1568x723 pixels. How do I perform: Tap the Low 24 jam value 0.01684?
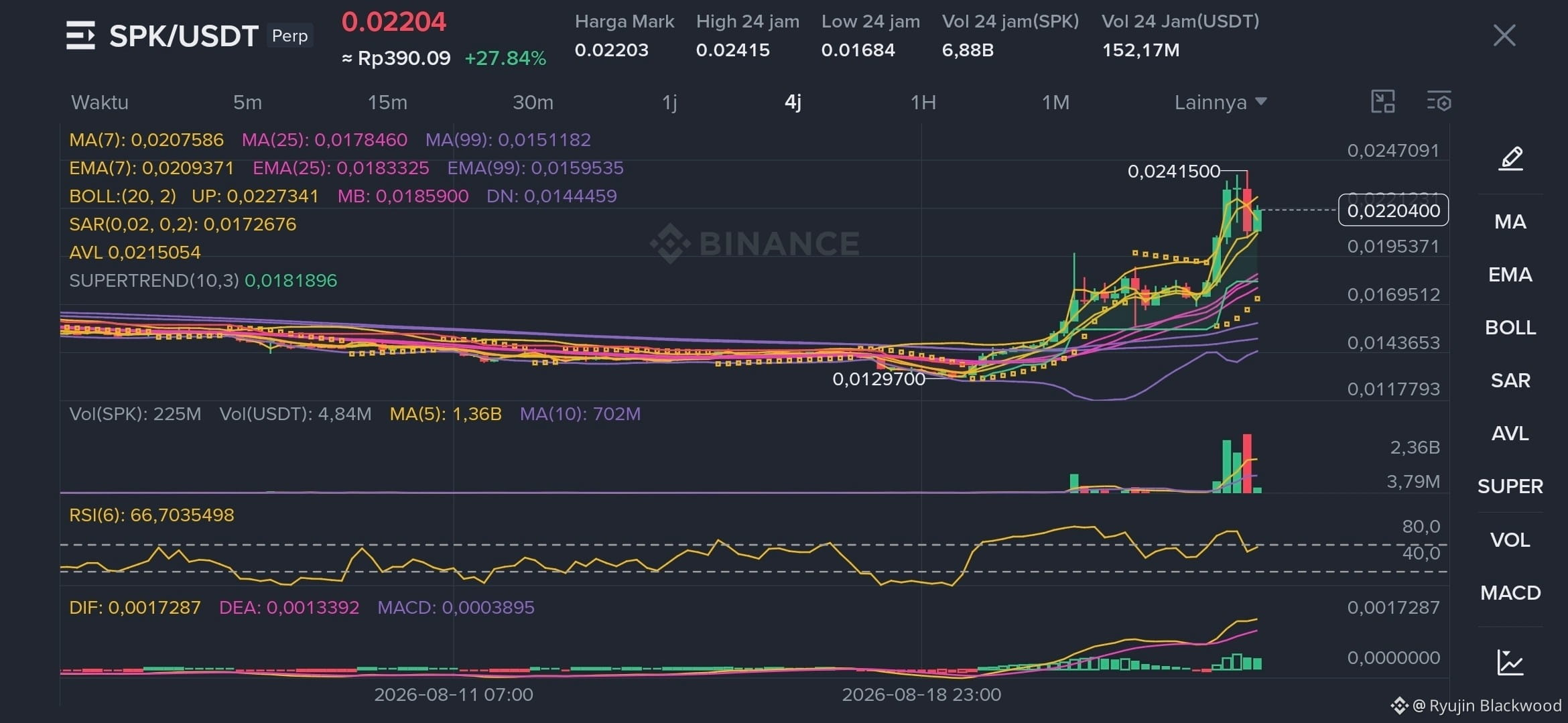858,50
